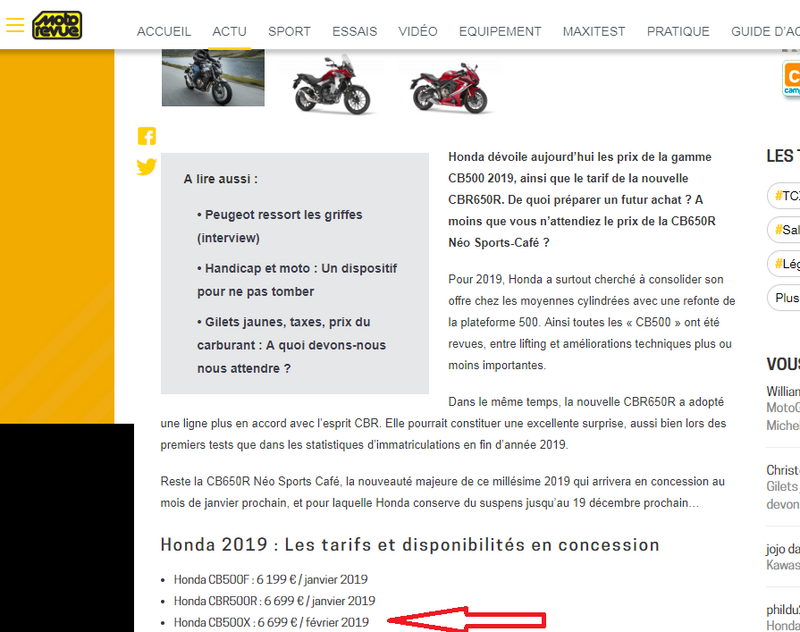This screenshot has height=632, width=800.
Task: Click the Honda CB500X price line
Action: click(x=271, y=622)
